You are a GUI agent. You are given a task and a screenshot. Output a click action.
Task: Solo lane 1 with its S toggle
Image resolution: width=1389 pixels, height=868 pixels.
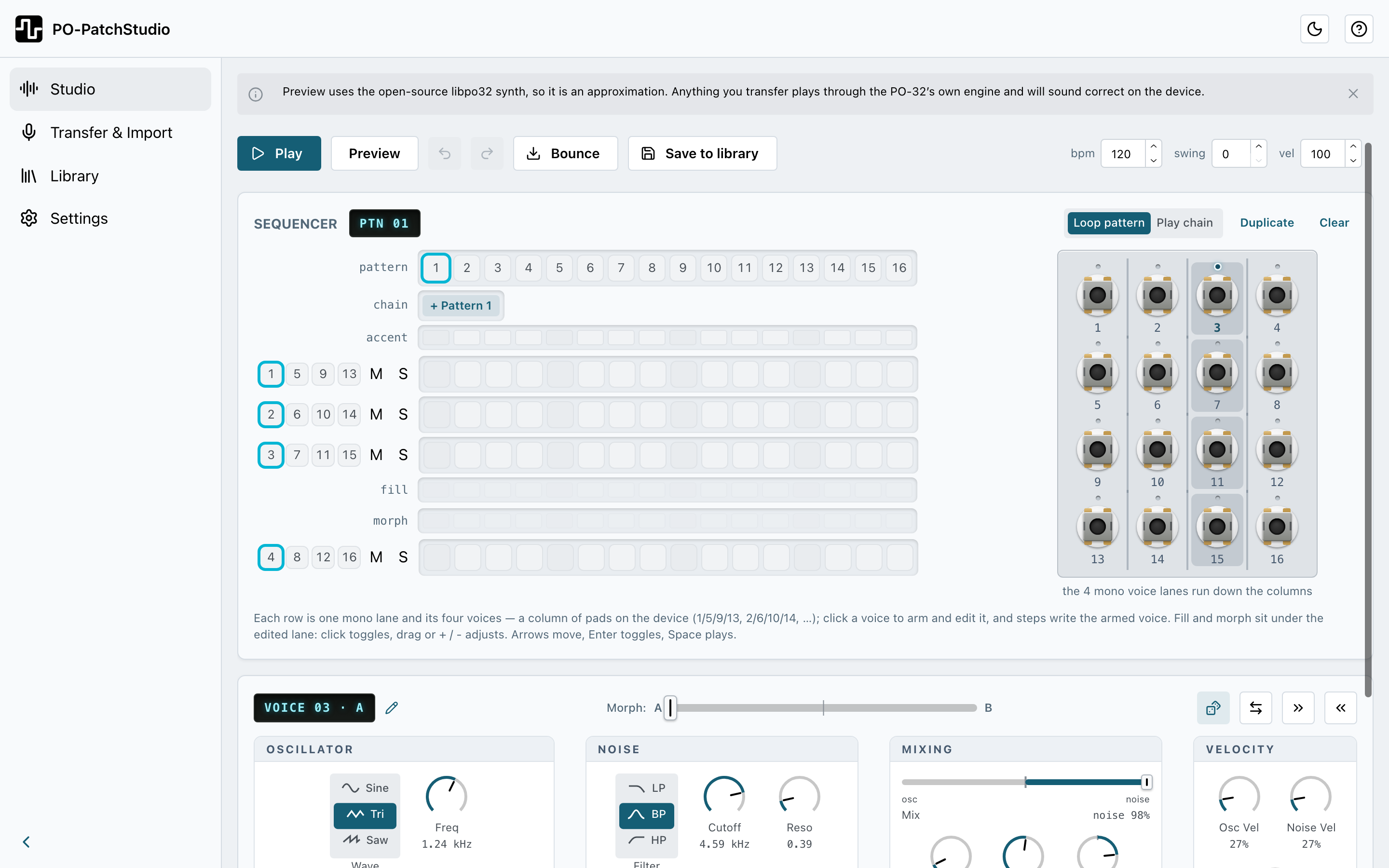pos(403,374)
